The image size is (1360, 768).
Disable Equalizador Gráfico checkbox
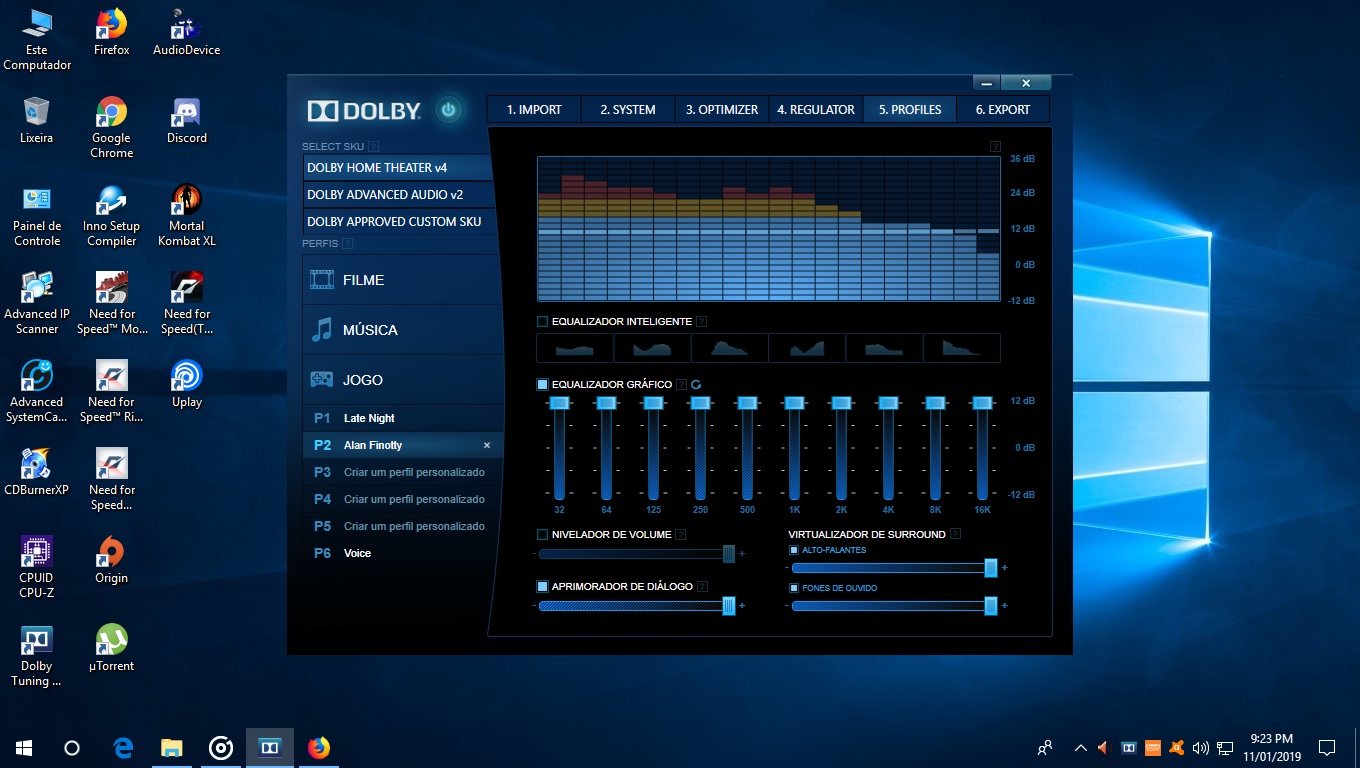[x=543, y=385]
